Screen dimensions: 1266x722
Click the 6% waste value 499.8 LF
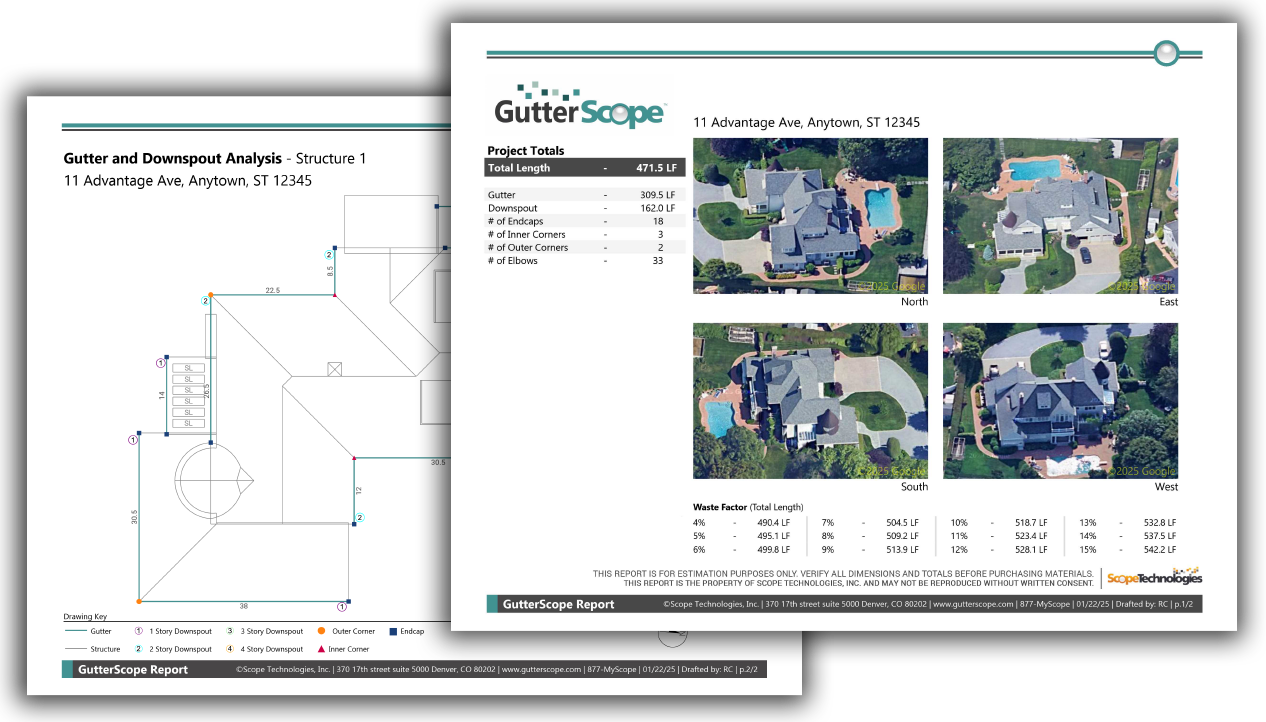tap(773, 549)
